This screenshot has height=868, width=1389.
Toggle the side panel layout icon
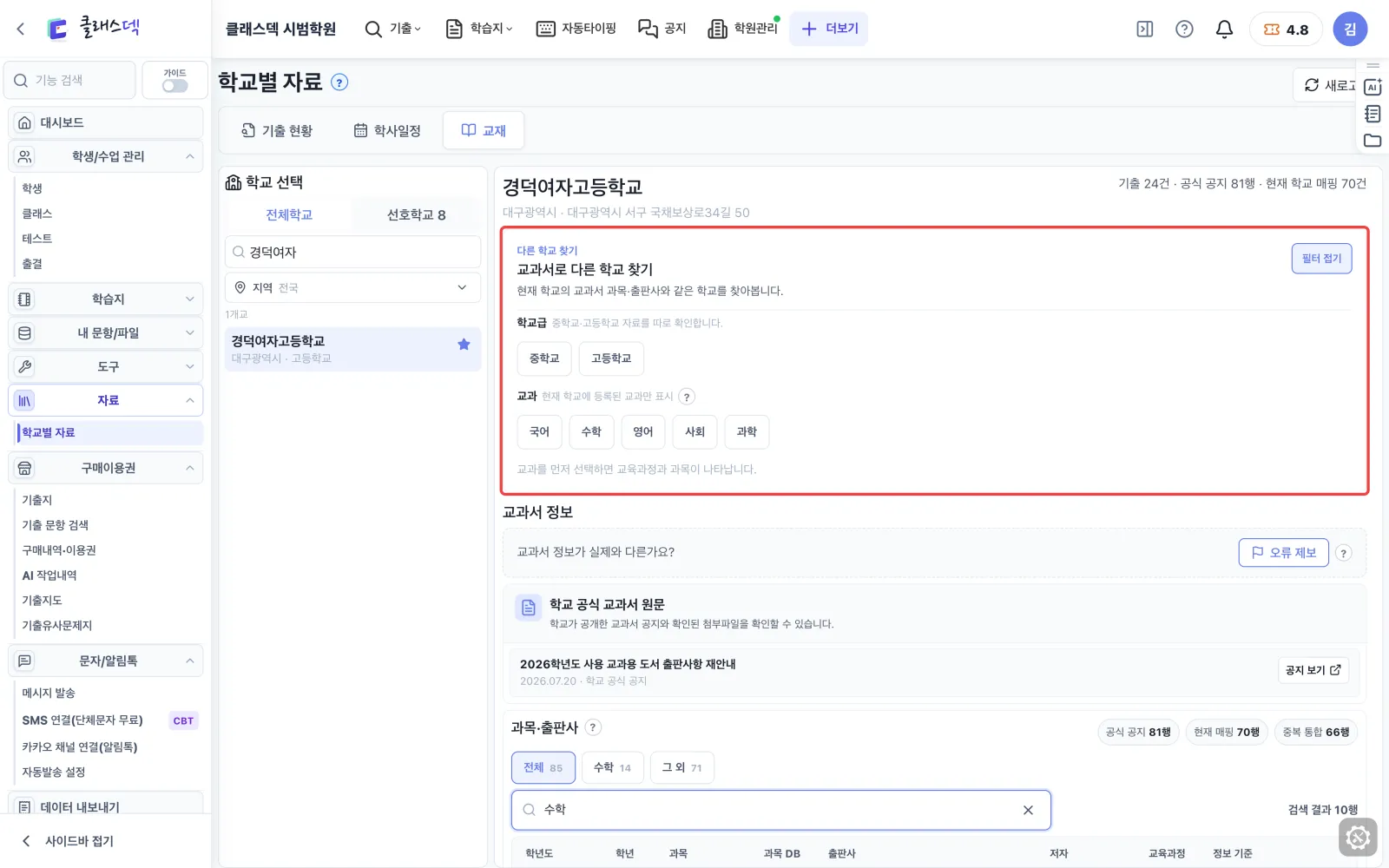(x=1145, y=29)
